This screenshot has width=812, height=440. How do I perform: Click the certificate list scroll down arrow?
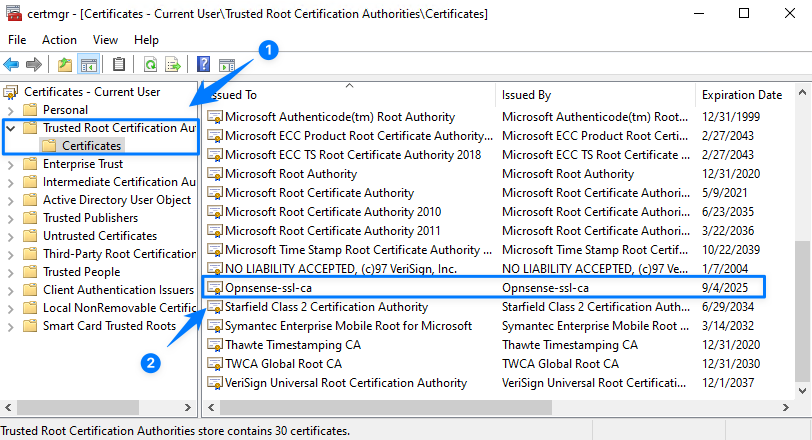point(802,391)
